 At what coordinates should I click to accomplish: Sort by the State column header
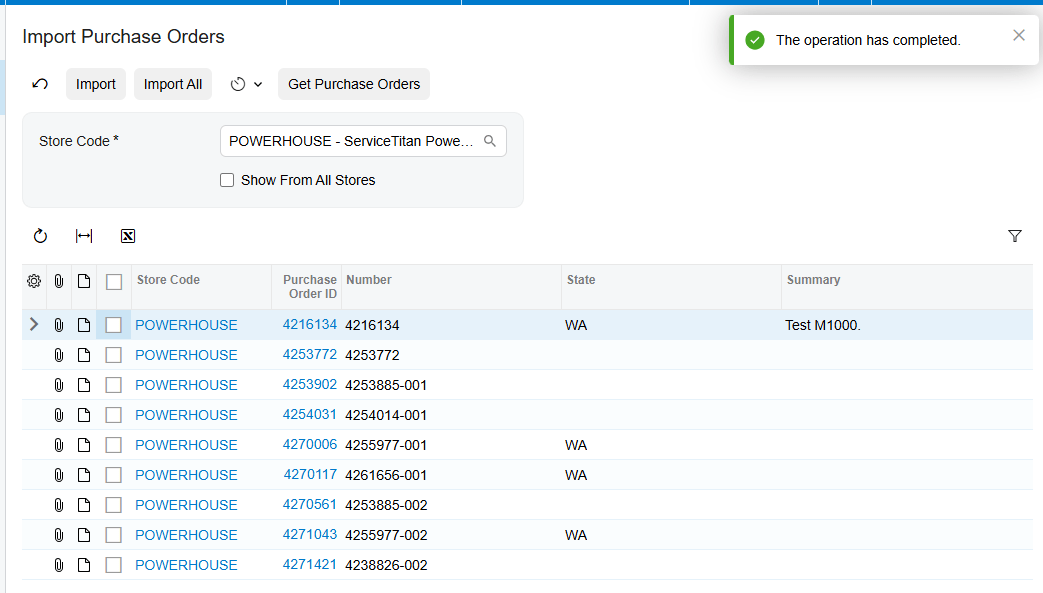coord(581,280)
